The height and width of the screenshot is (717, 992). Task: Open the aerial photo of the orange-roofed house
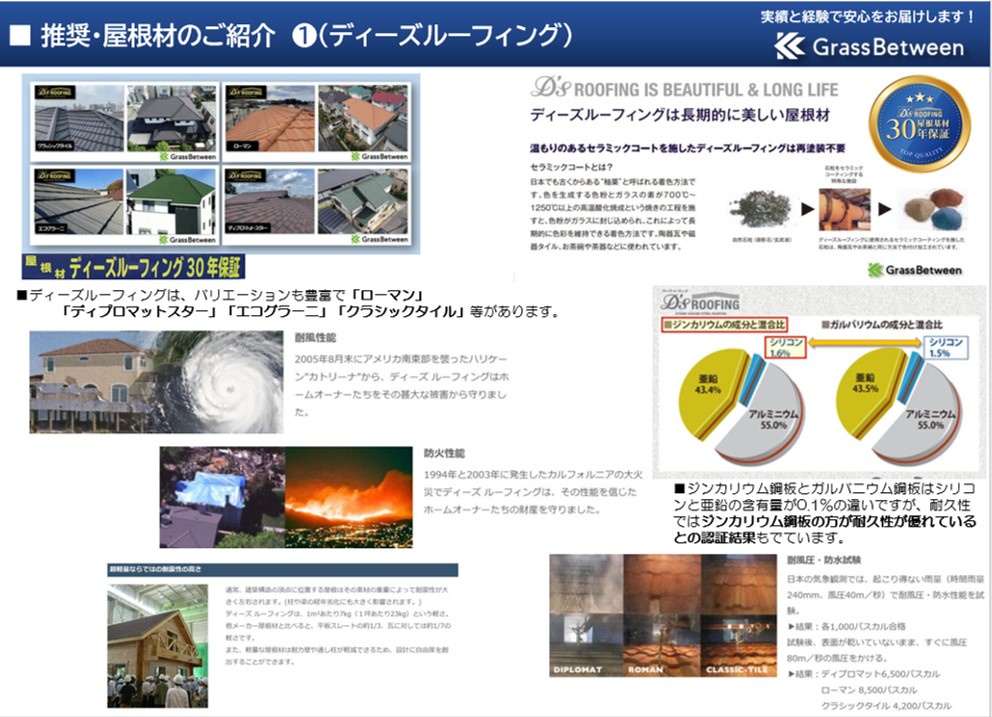pos(363,118)
